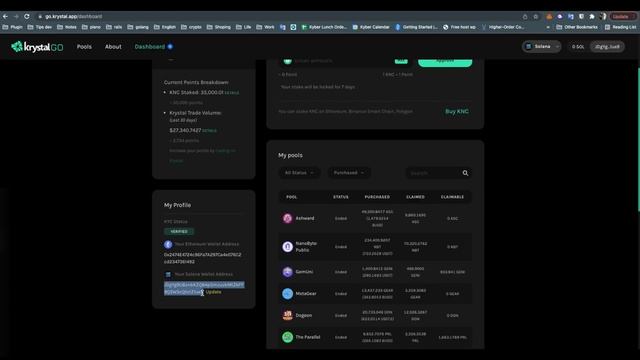Open the connected wallet address button
This screenshot has width=640, height=360.
tap(607, 47)
